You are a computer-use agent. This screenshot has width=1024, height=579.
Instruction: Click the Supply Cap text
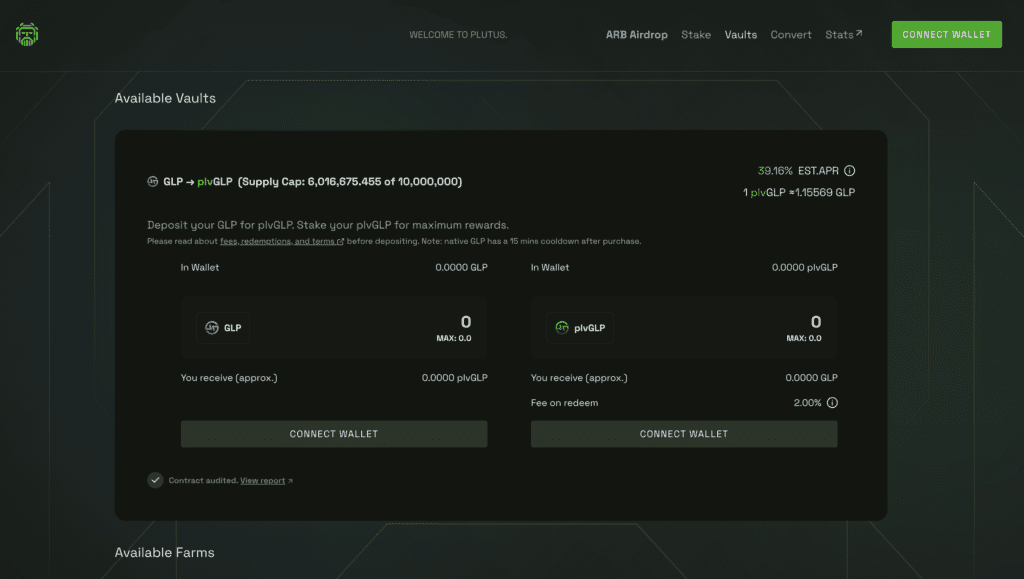coord(350,181)
